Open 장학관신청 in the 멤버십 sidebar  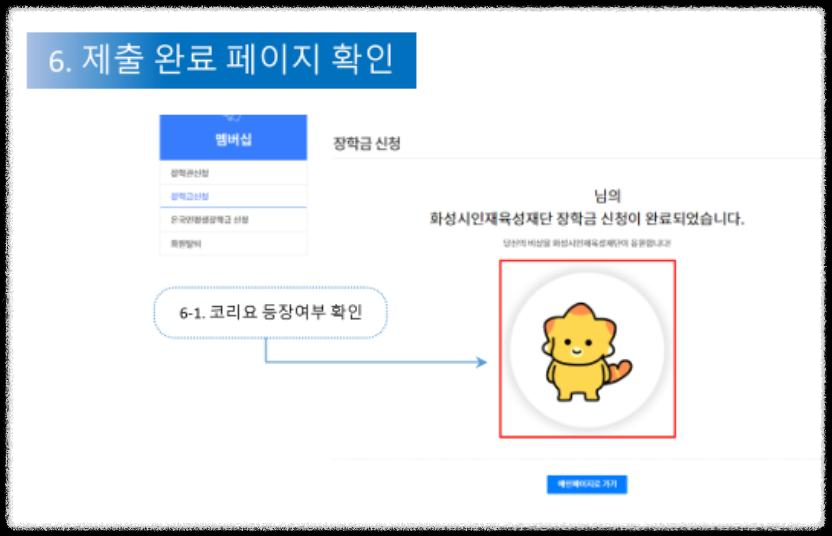(x=233, y=173)
